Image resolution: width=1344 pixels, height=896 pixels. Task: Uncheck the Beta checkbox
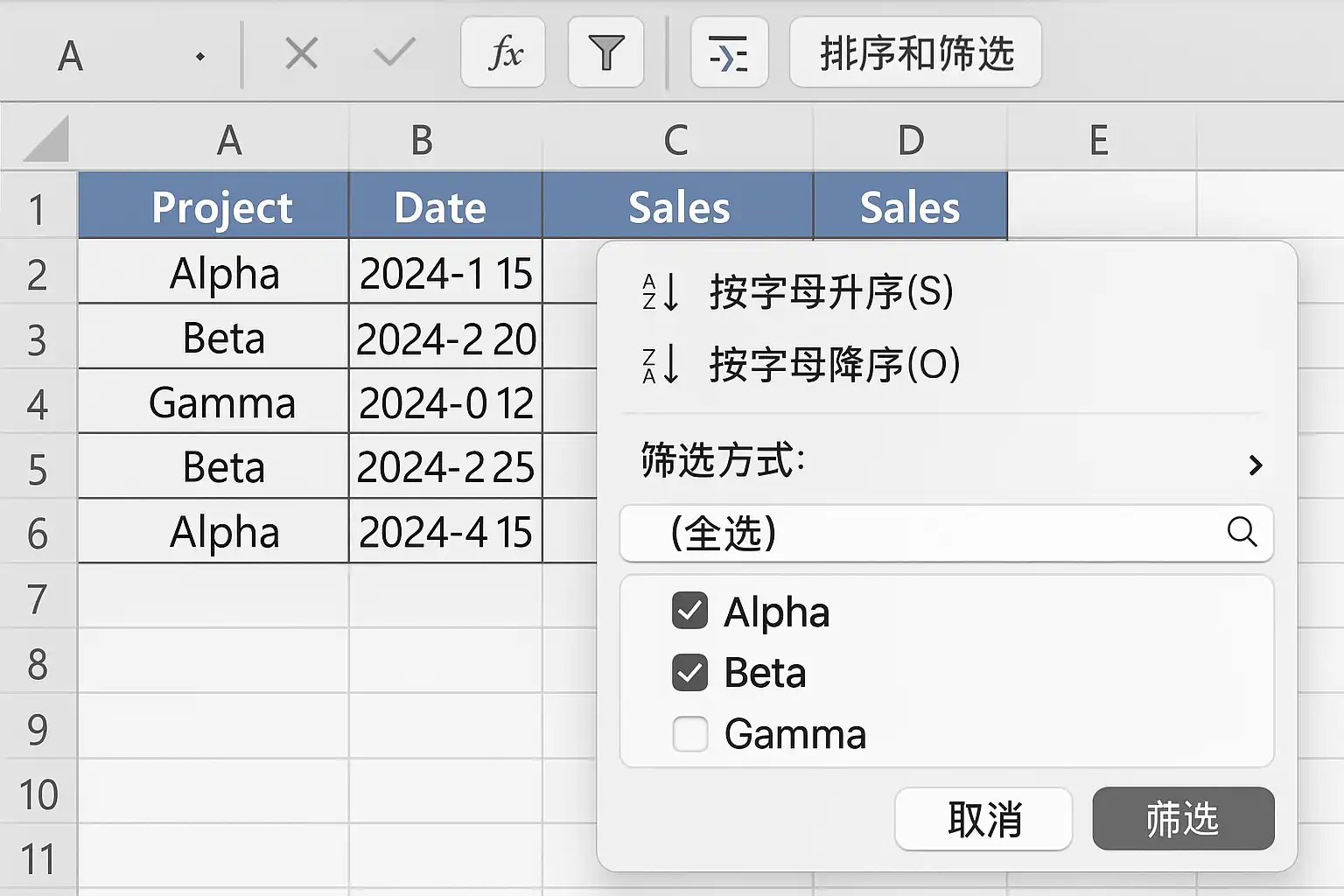[x=689, y=672]
